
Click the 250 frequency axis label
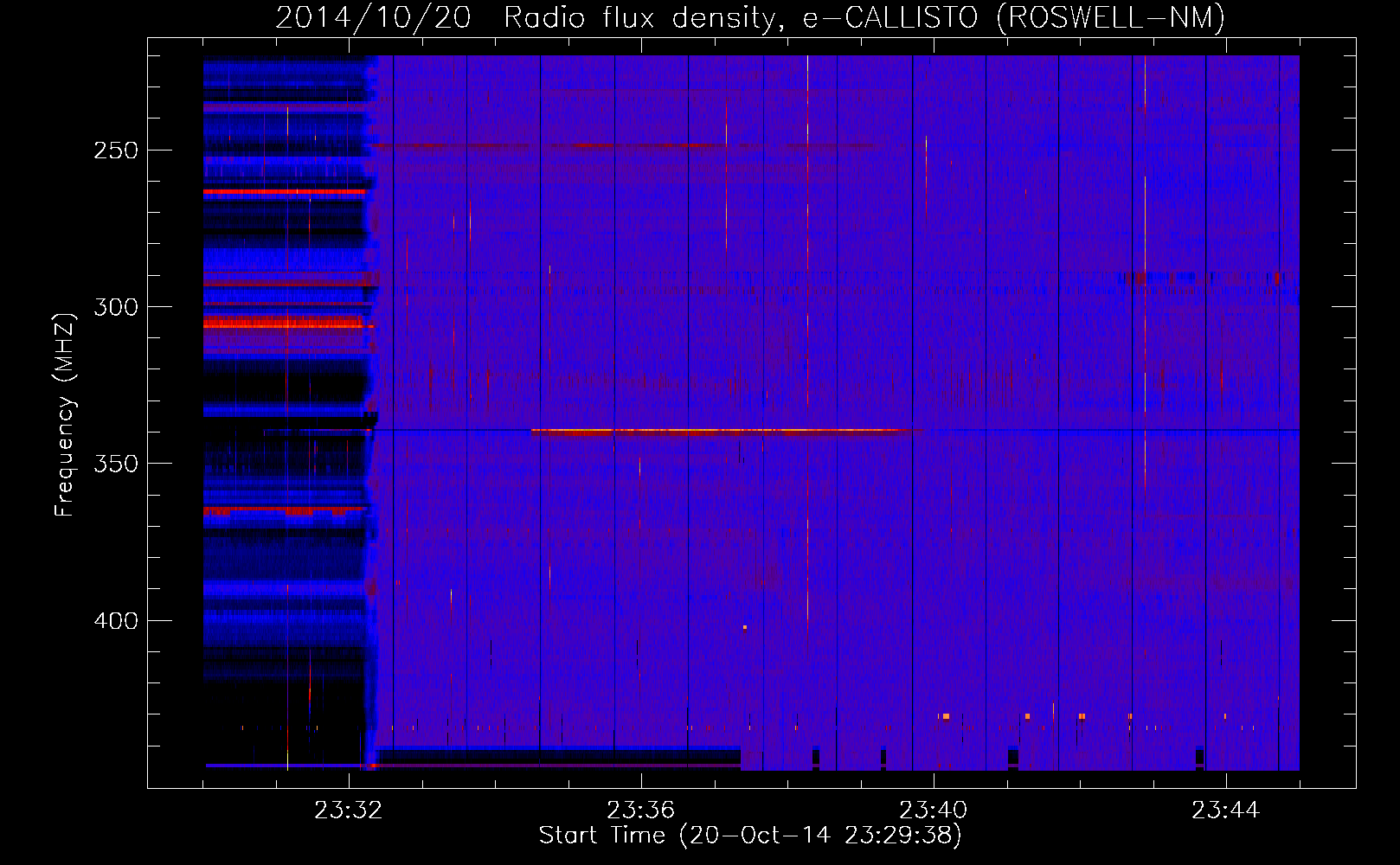pos(116,151)
